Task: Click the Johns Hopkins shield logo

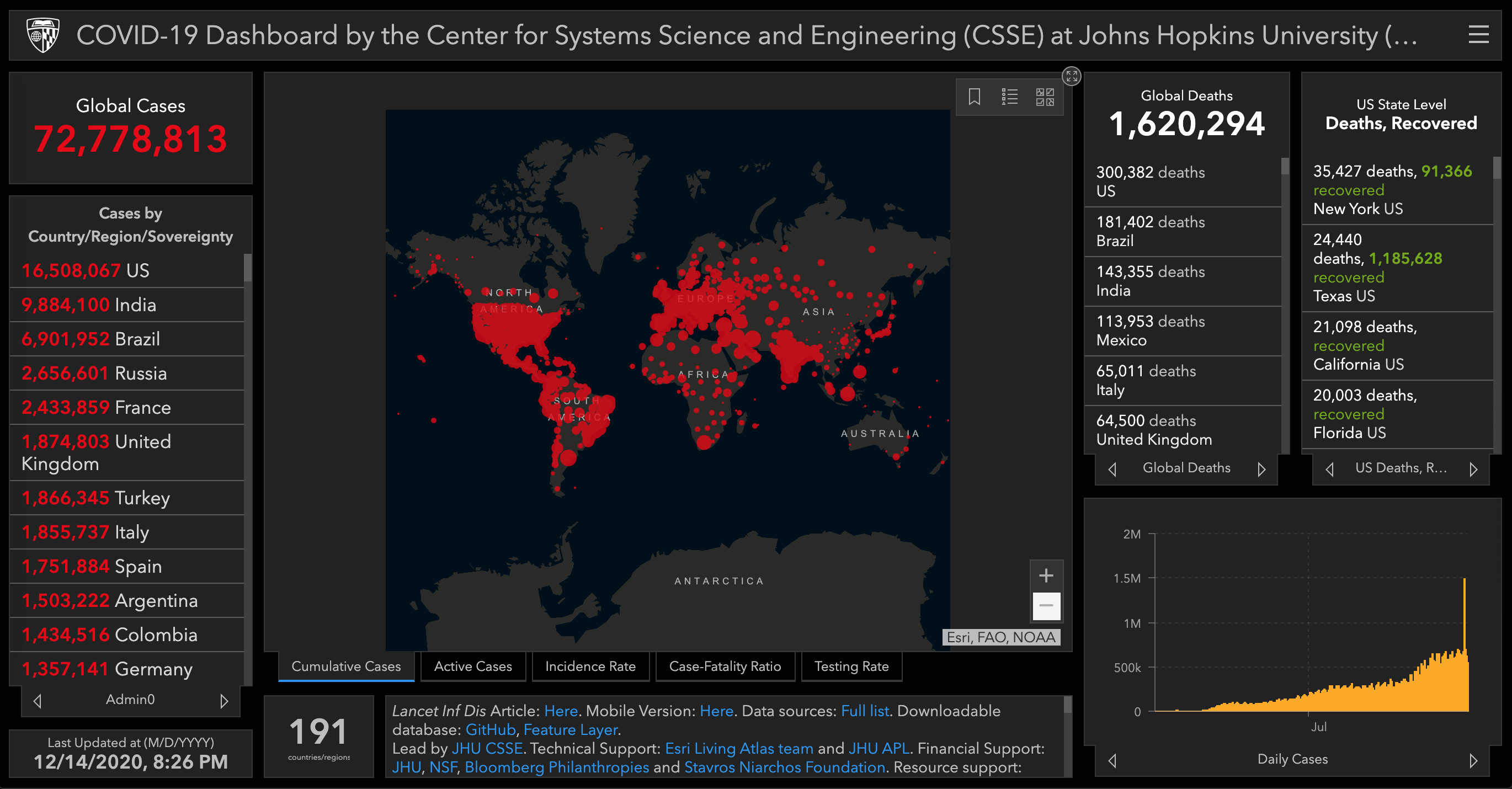Action: [43, 35]
